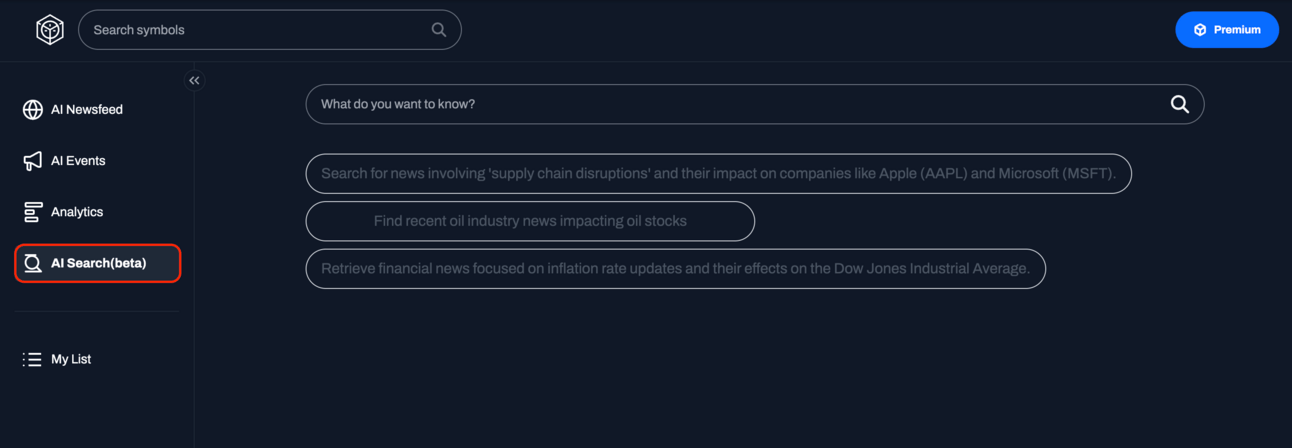Click the globe icon beside AI Newsfeed
1292x448 pixels.
click(33, 109)
